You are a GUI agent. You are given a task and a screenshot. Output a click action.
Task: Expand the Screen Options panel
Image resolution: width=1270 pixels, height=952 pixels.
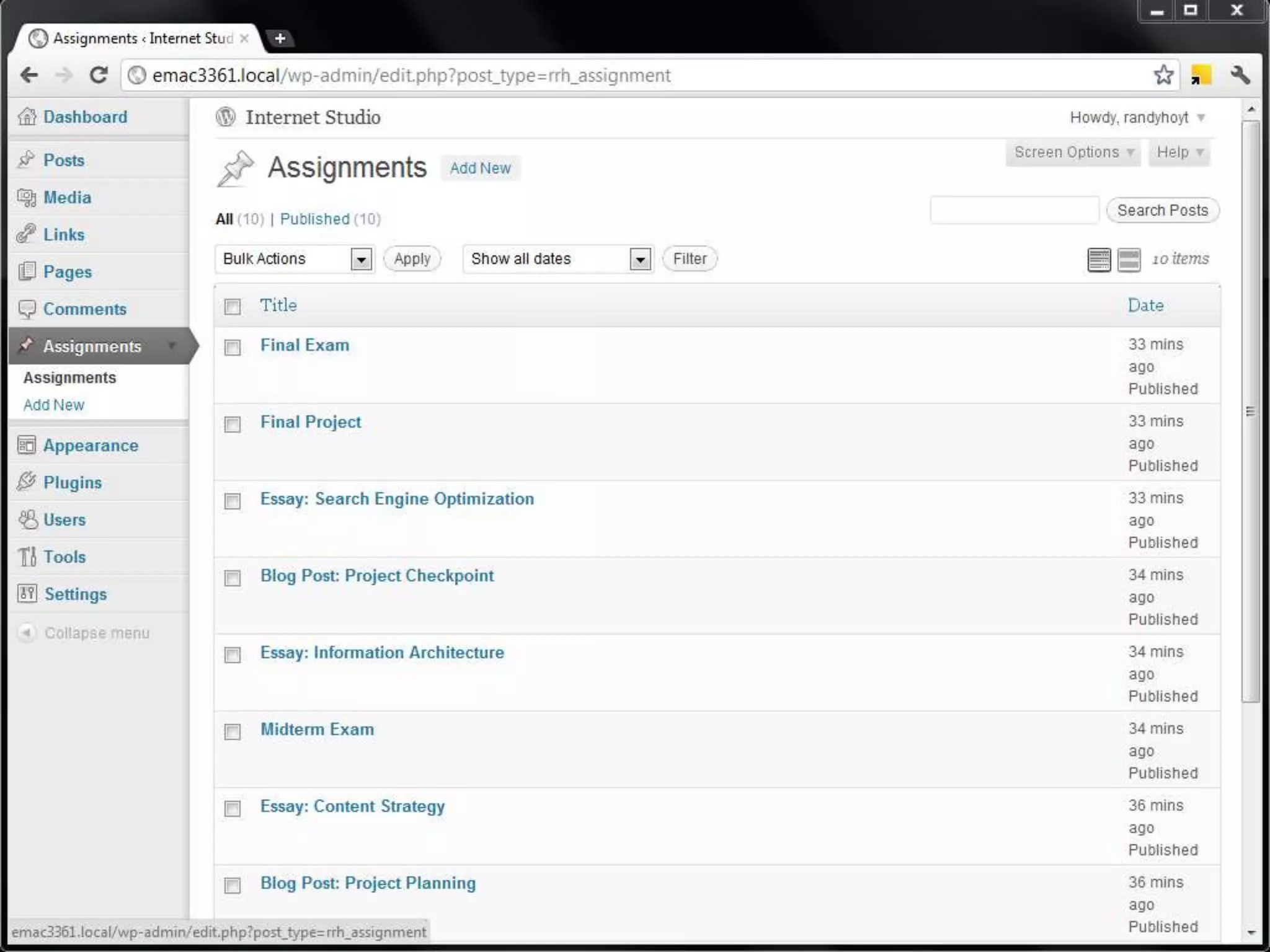click(1073, 152)
